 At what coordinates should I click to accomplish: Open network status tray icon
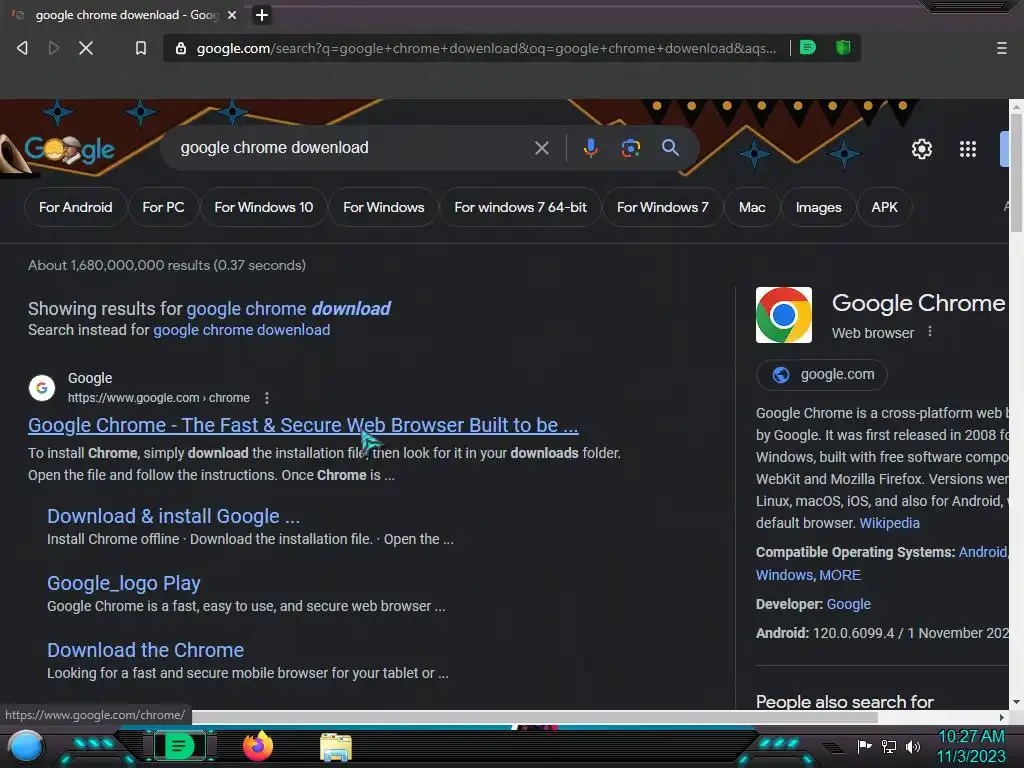(x=889, y=746)
